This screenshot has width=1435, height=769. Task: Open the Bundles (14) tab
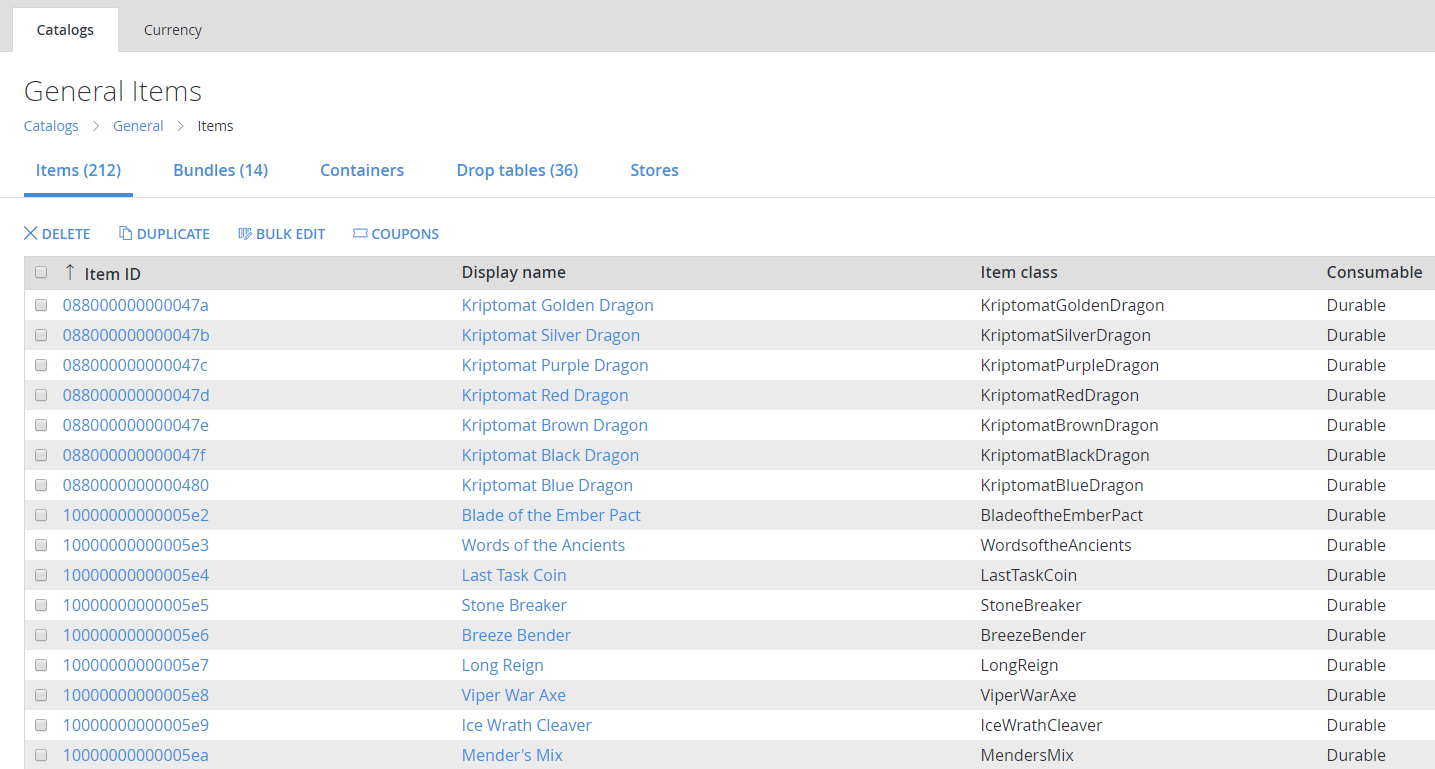(x=220, y=170)
